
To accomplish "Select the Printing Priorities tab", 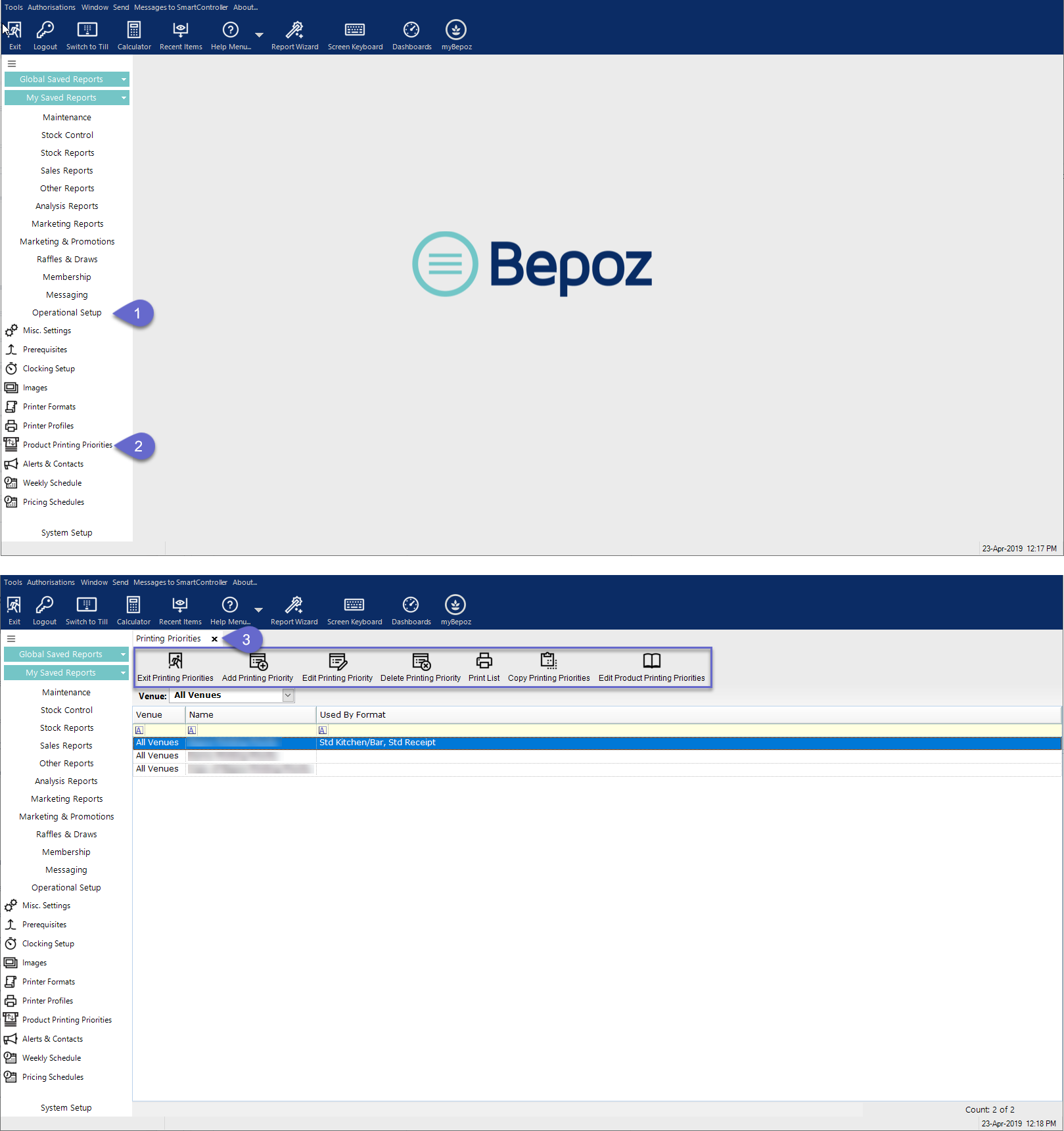I will (x=169, y=639).
